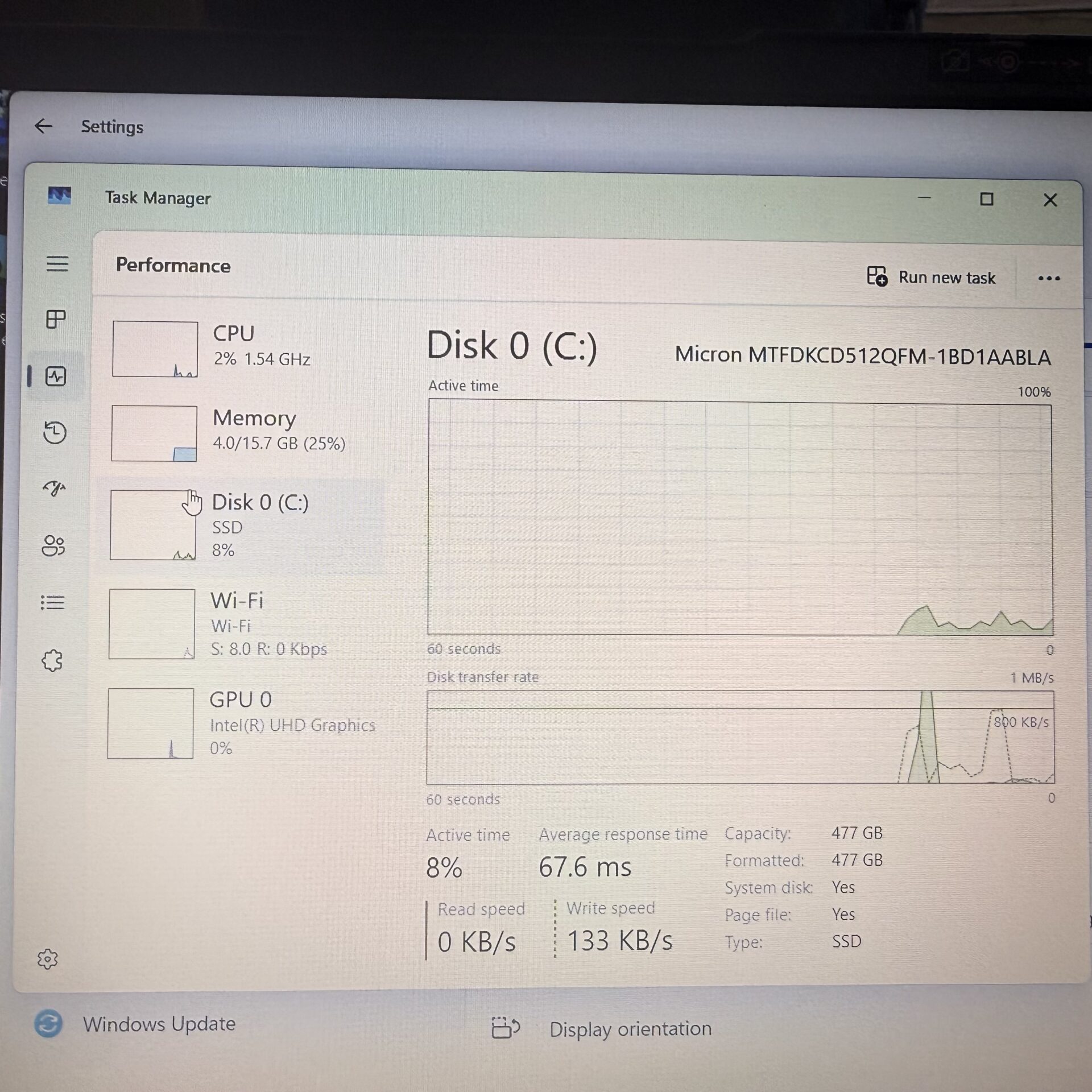Open the App history page icon
Screen dimensions: 1092x1092
tap(55, 433)
